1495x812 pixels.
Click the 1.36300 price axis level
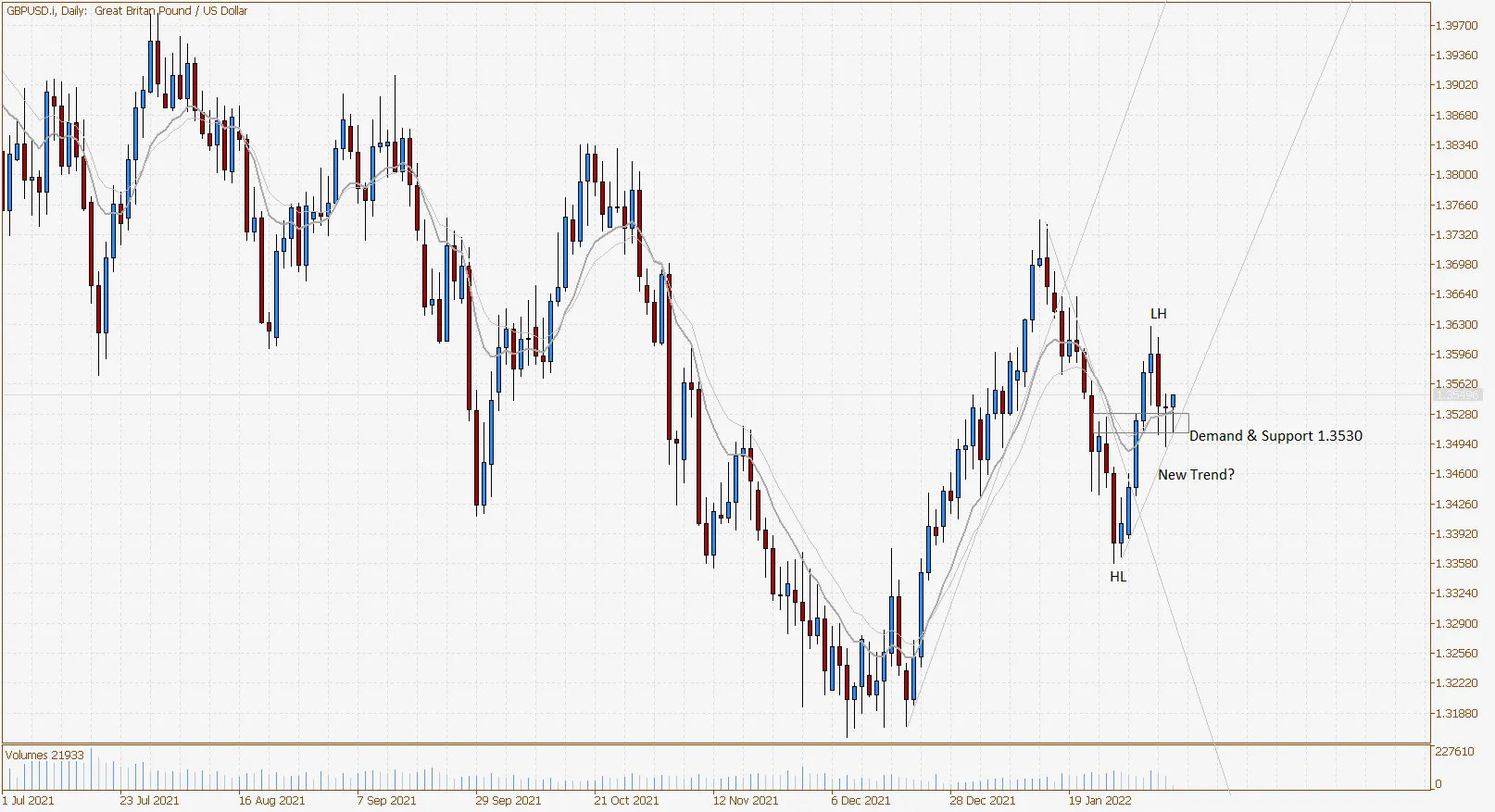[1456, 325]
